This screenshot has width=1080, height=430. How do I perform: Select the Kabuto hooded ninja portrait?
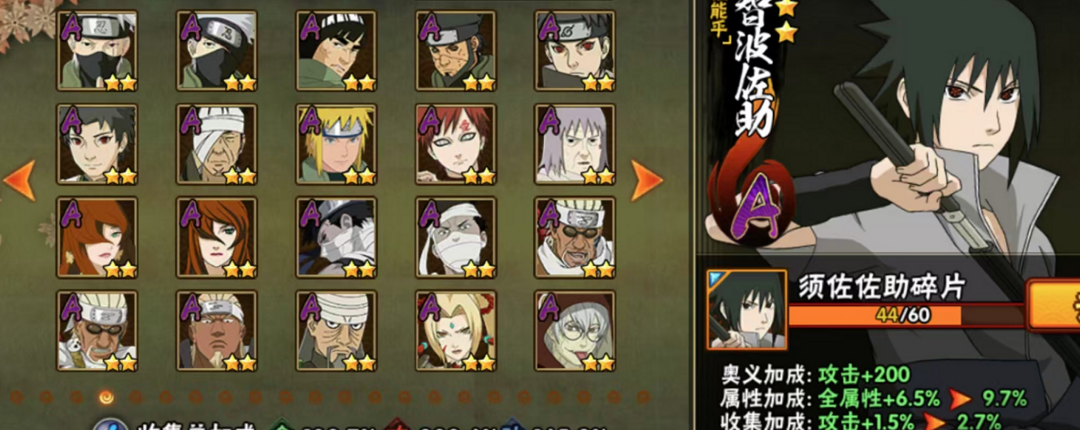[575, 330]
